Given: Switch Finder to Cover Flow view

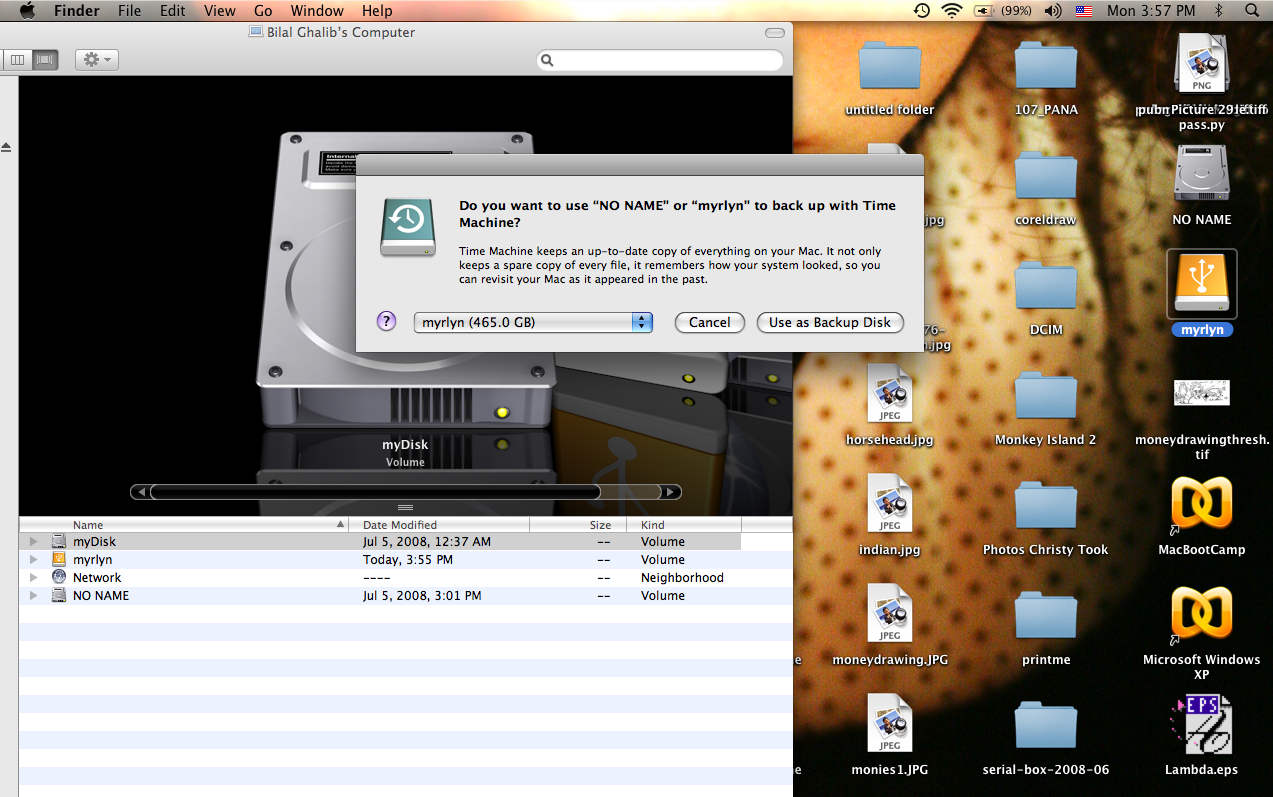Looking at the screenshot, I should 45,60.
